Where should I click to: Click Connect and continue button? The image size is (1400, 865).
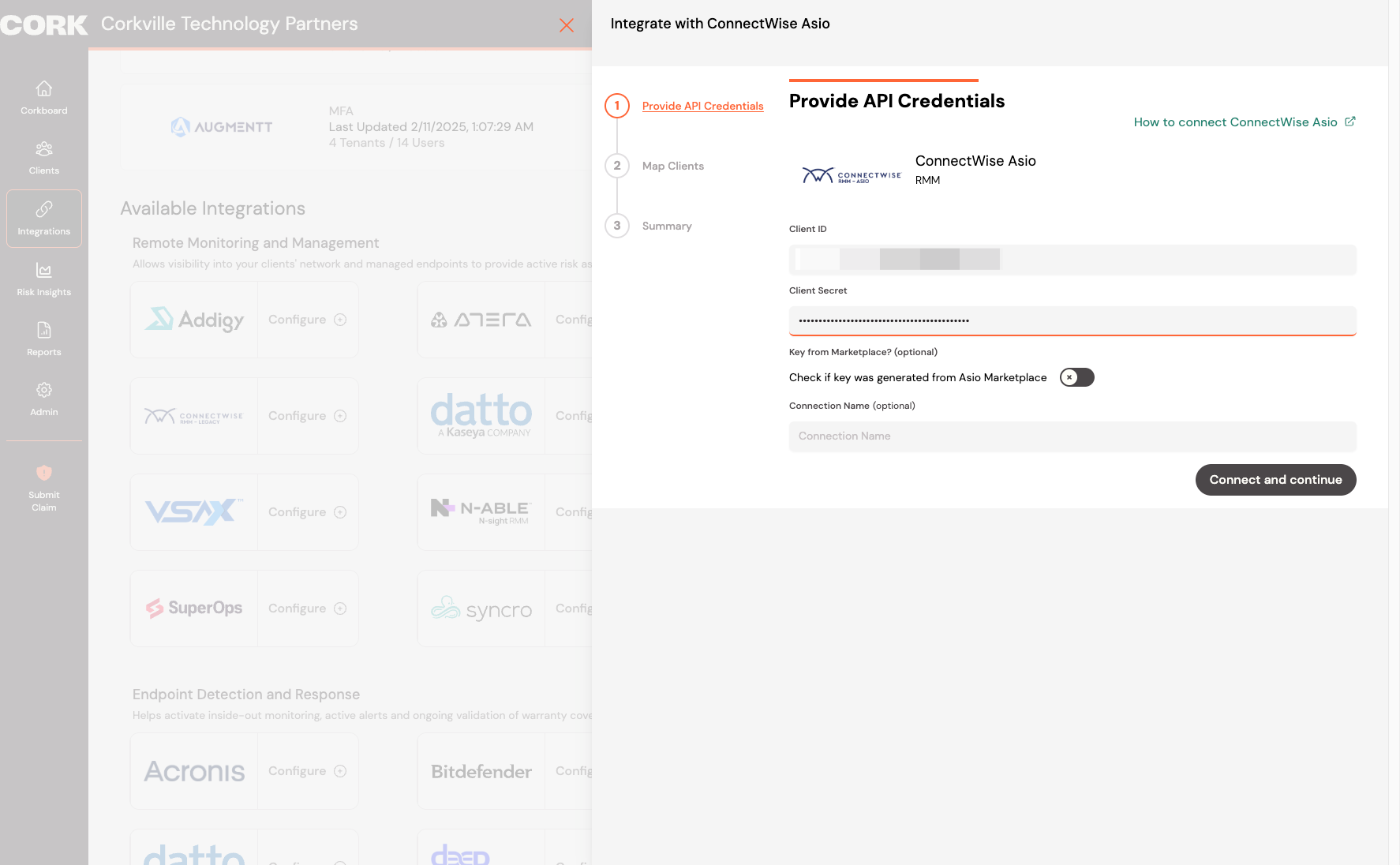[1275, 480]
